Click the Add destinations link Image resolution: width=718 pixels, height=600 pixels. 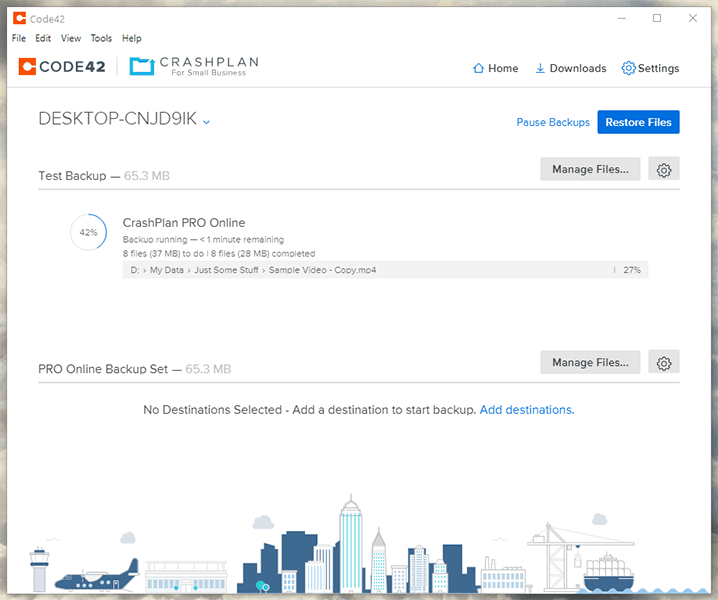pos(526,410)
